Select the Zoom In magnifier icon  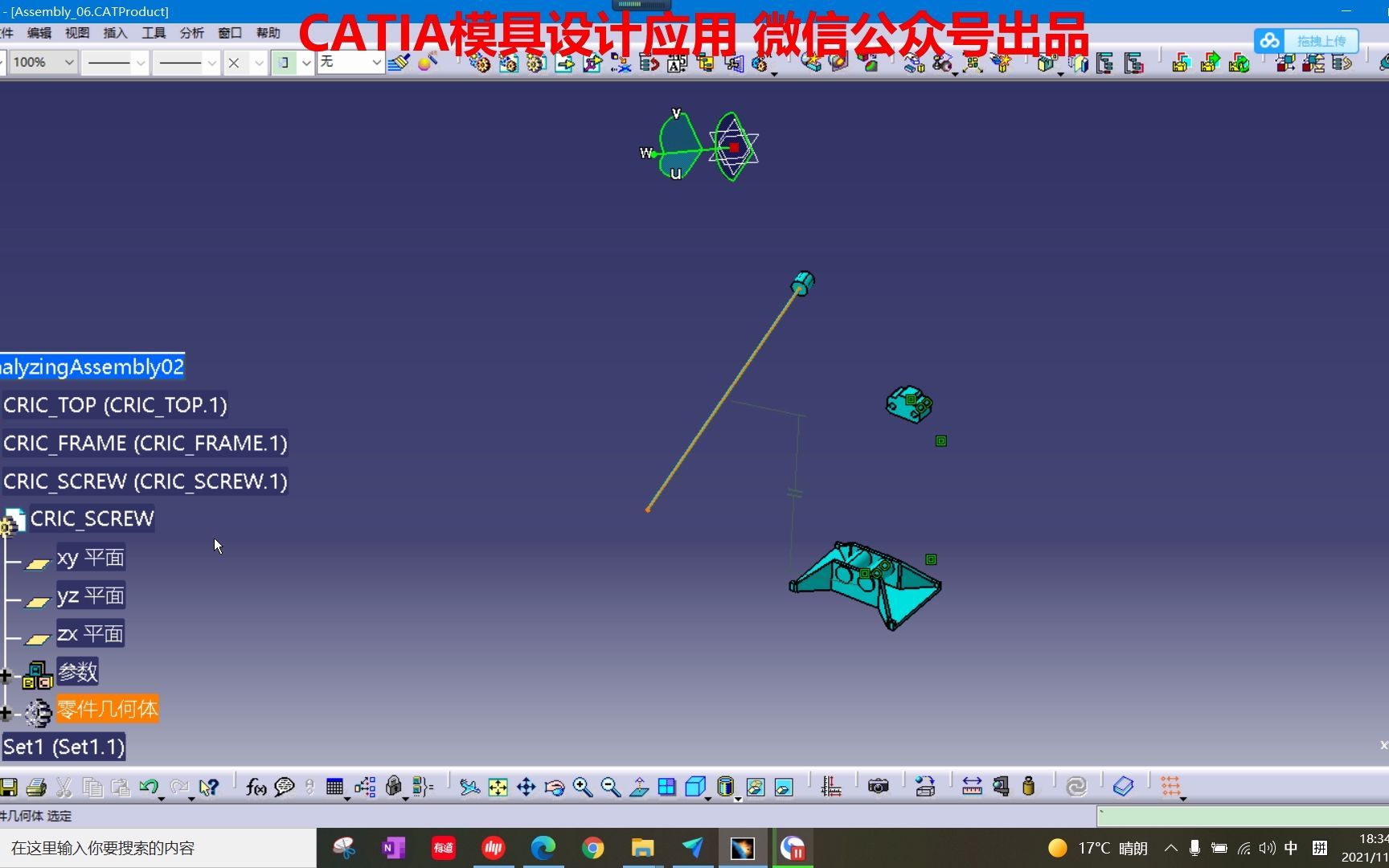pos(583,787)
